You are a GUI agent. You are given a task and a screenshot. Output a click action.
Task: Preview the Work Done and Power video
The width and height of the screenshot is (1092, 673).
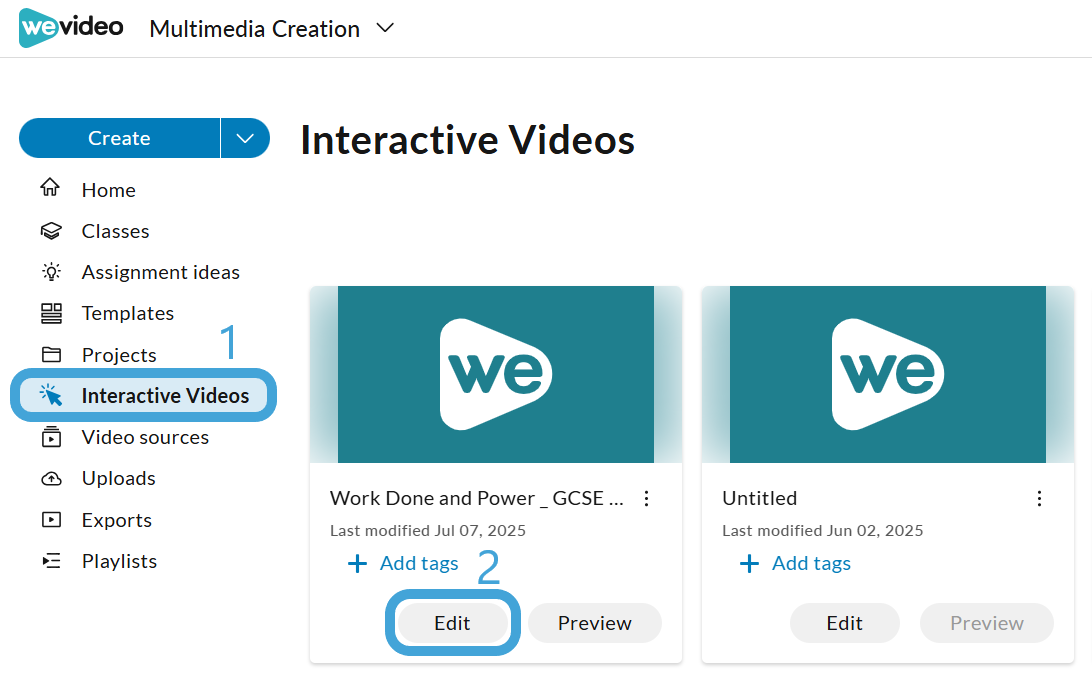tap(594, 623)
